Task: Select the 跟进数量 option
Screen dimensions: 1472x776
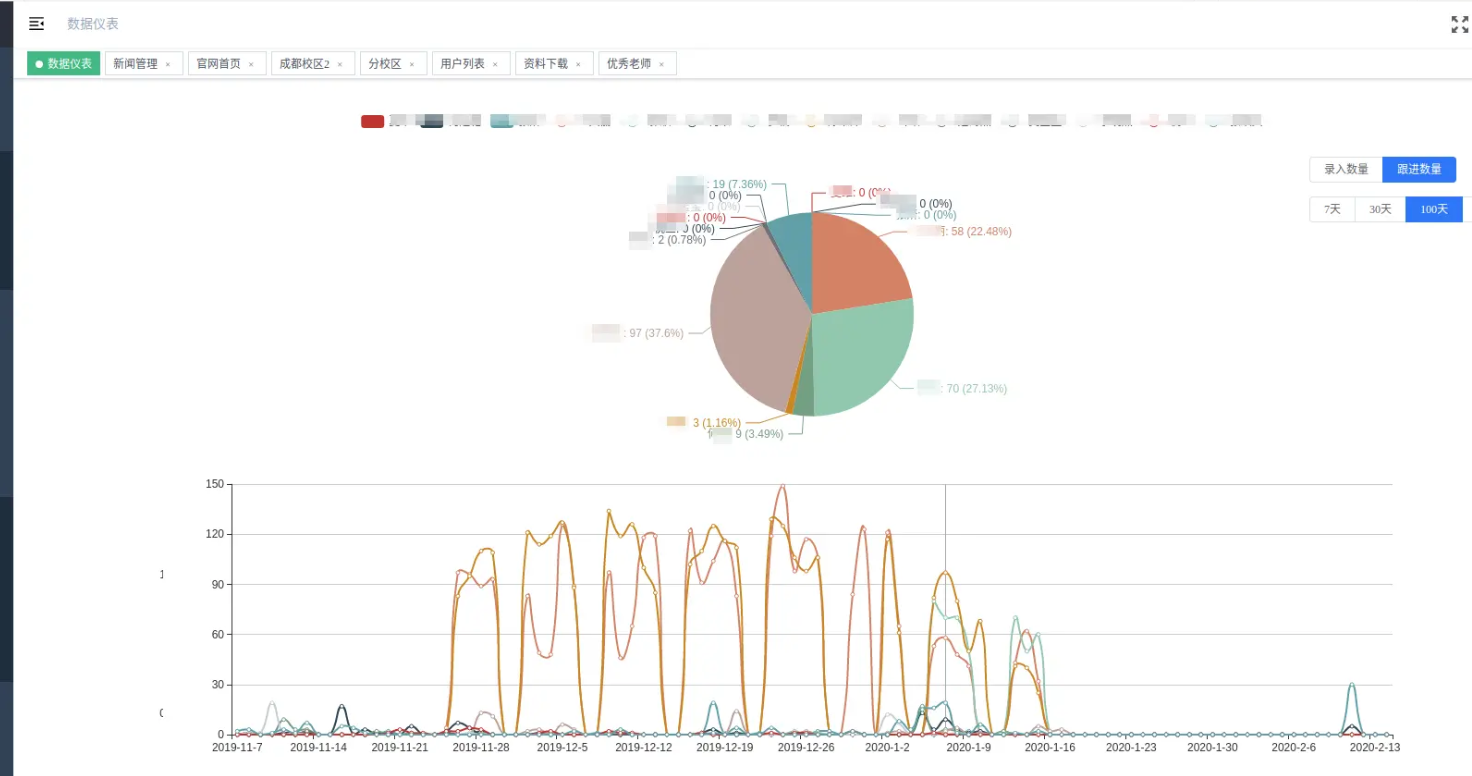Action: (1419, 170)
